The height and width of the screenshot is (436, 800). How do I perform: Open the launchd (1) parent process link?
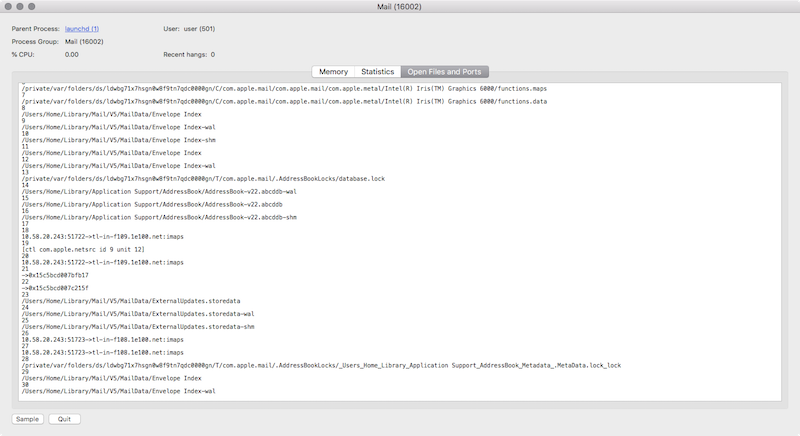[82, 29]
